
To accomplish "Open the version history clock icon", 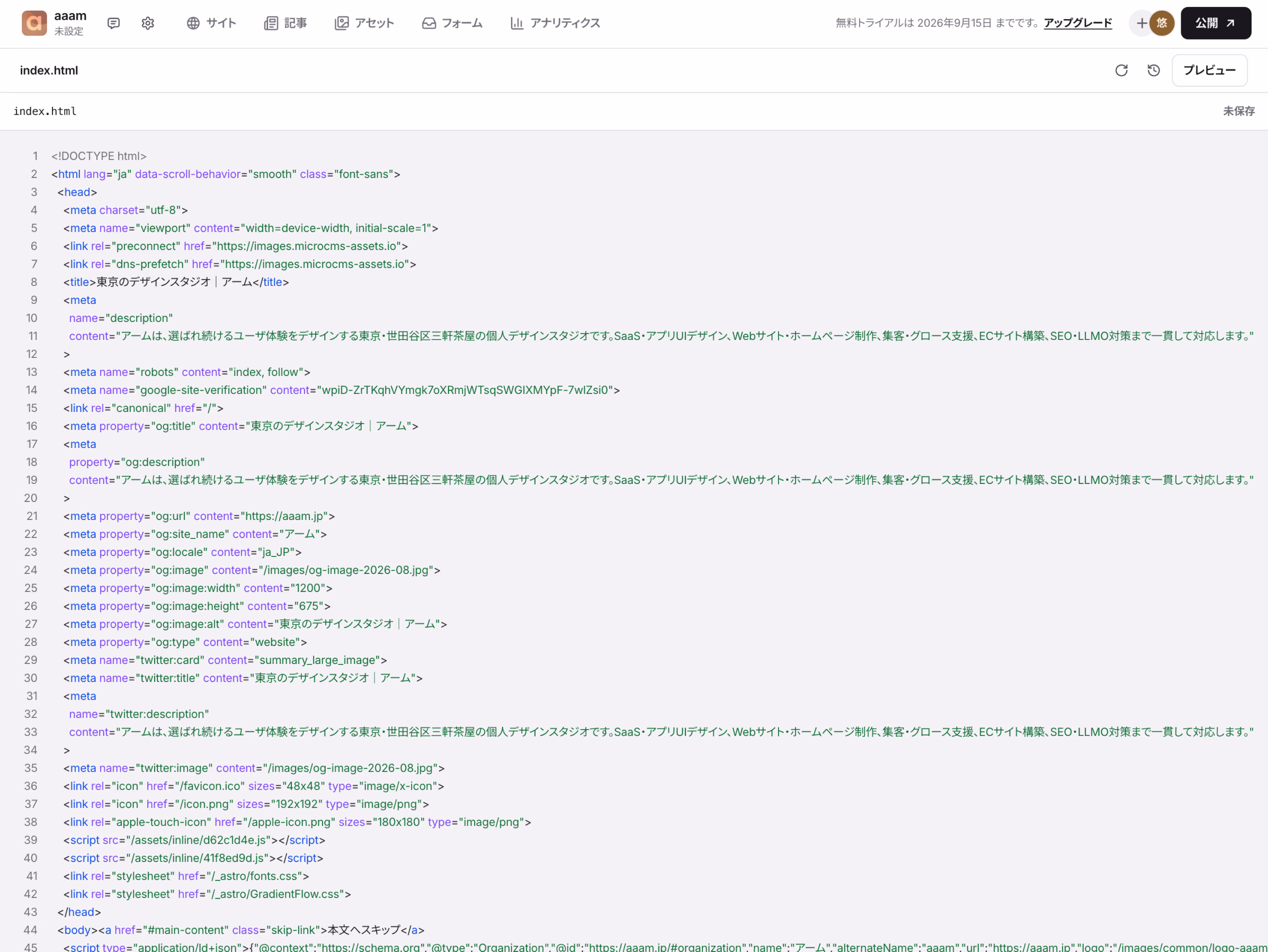I will point(1154,70).
